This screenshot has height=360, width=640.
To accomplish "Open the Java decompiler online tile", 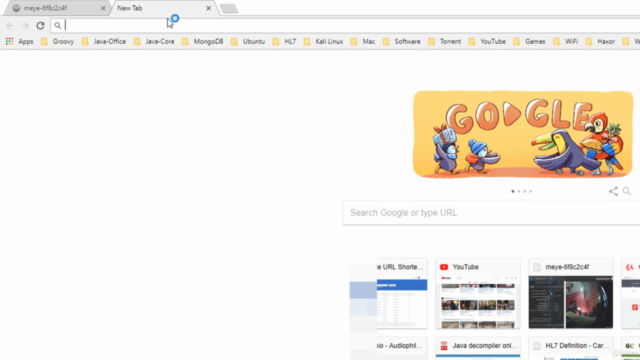I will [478, 348].
